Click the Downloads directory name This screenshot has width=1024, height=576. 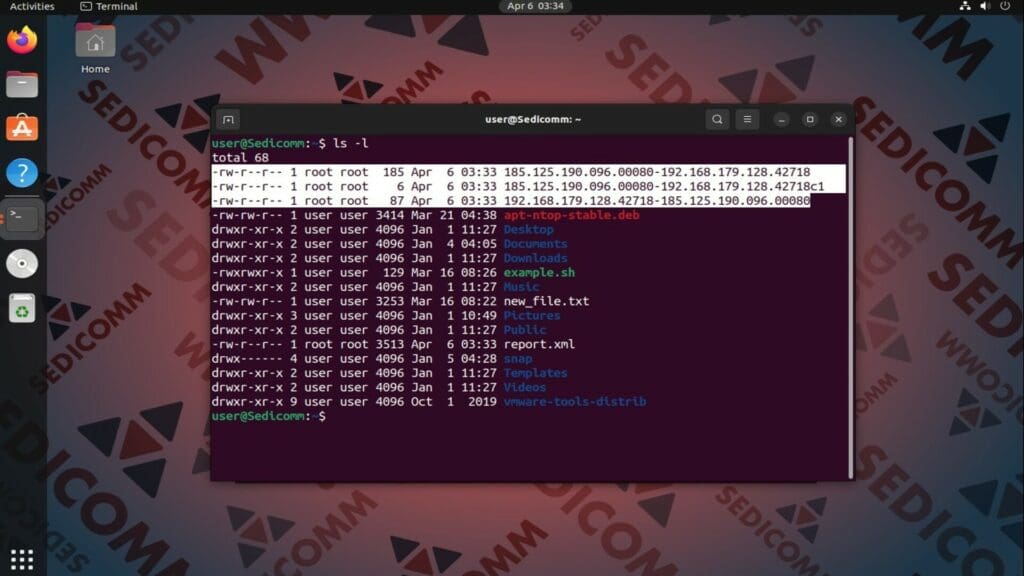pyautogui.click(x=536, y=258)
